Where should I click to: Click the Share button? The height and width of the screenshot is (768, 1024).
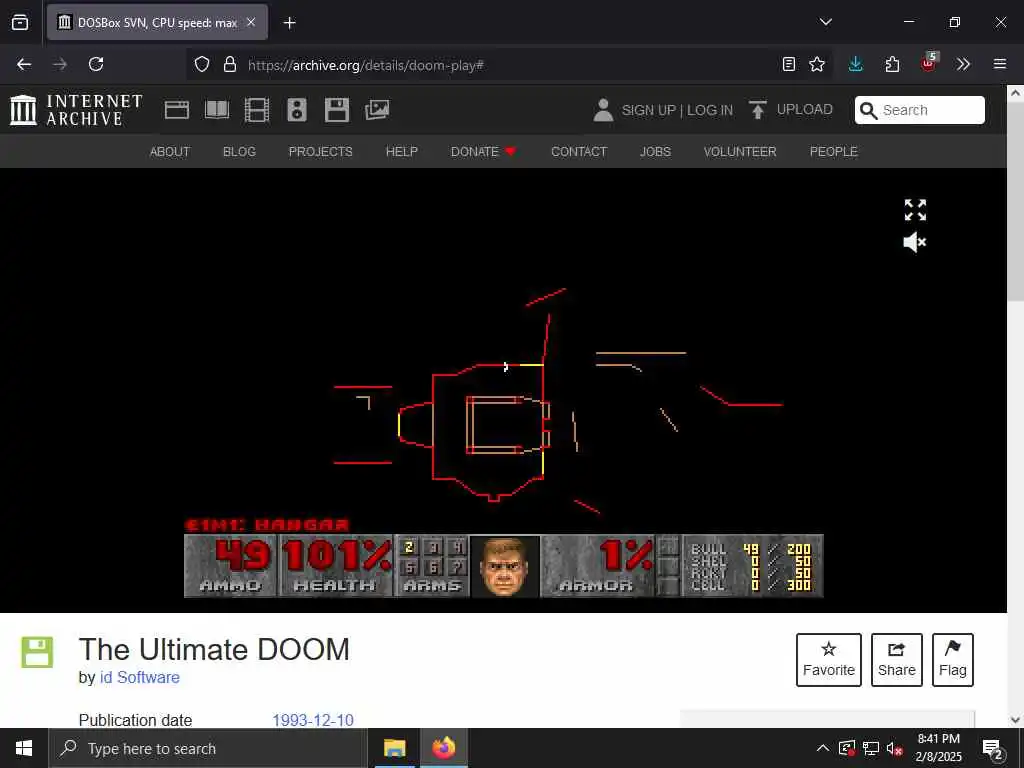[897, 660]
